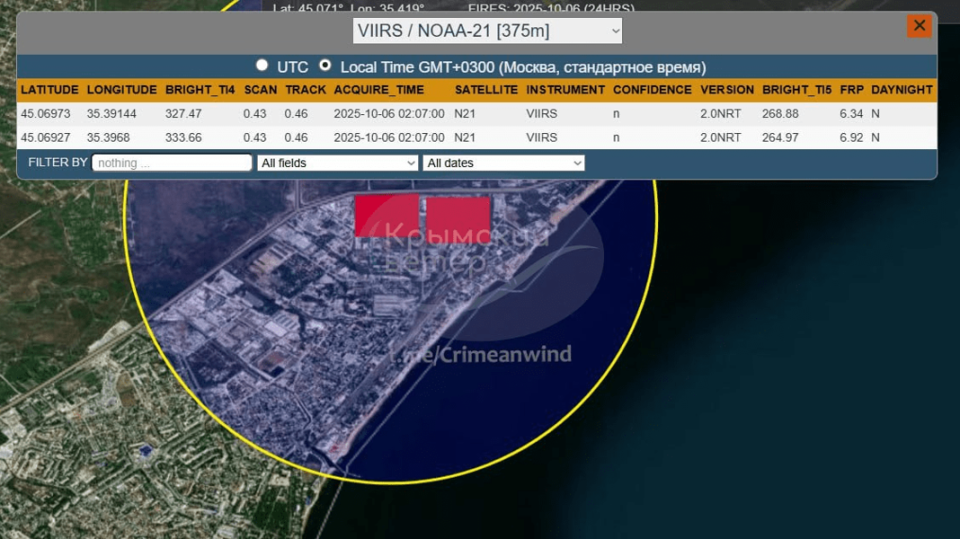Select the row with latitude 45.06973
960x539 pixels.
click(x=477, y=114)
